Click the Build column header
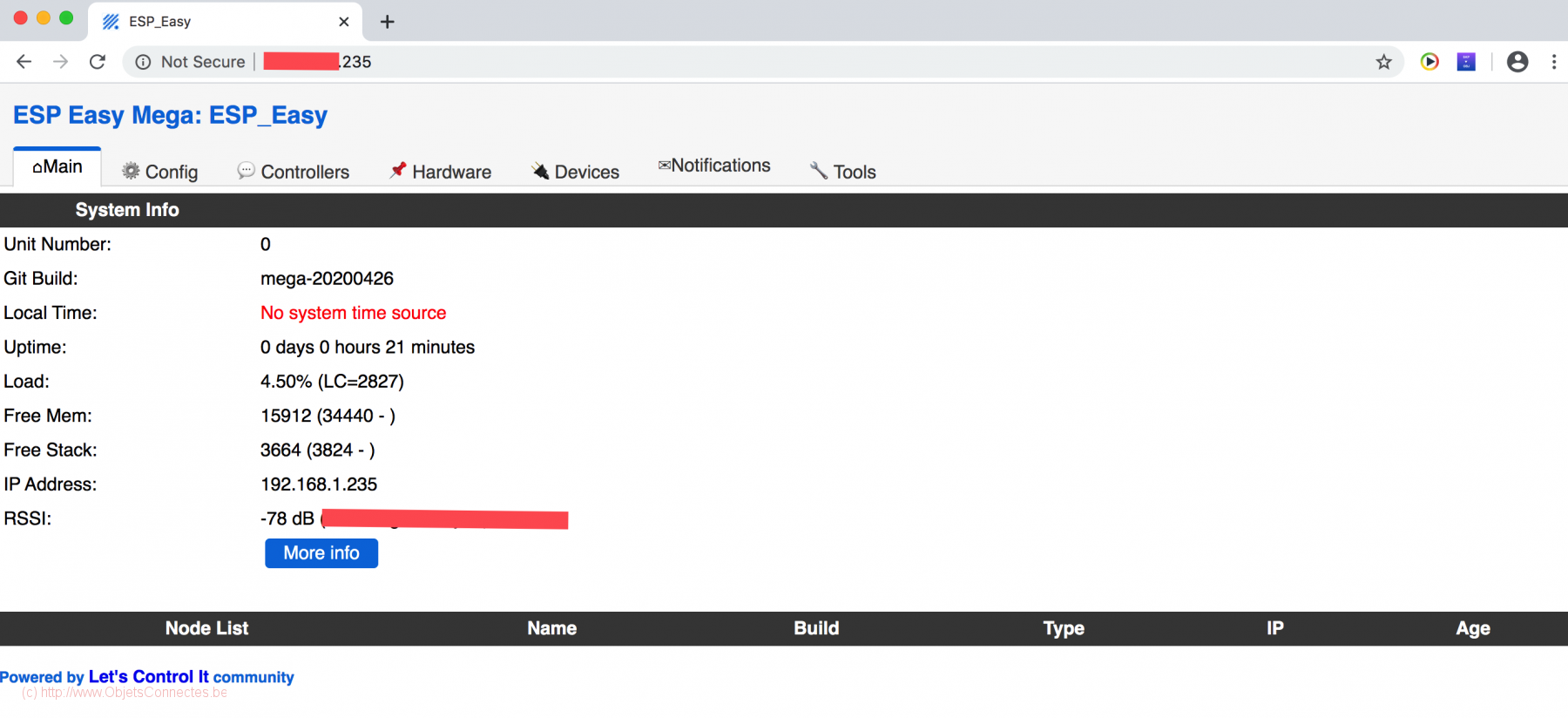 pyautogui.click(x=816, y=628)
